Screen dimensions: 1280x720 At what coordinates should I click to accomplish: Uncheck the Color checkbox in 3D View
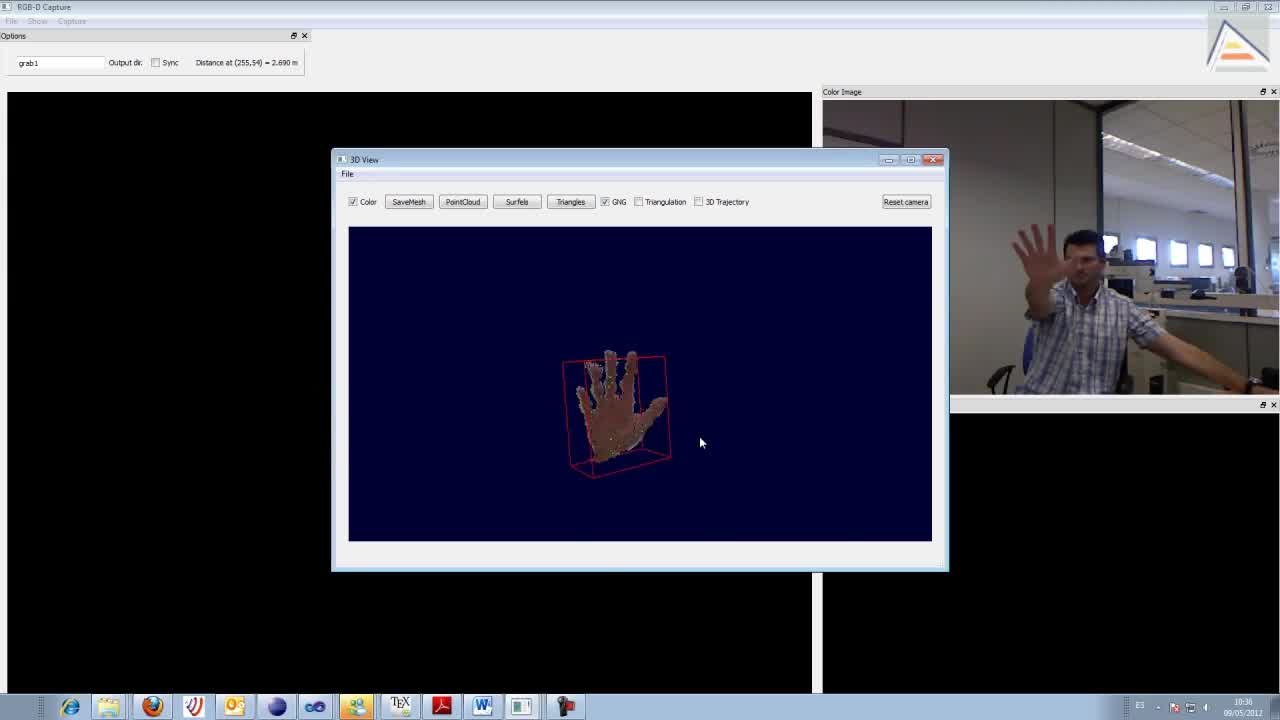tap(353, 202)
